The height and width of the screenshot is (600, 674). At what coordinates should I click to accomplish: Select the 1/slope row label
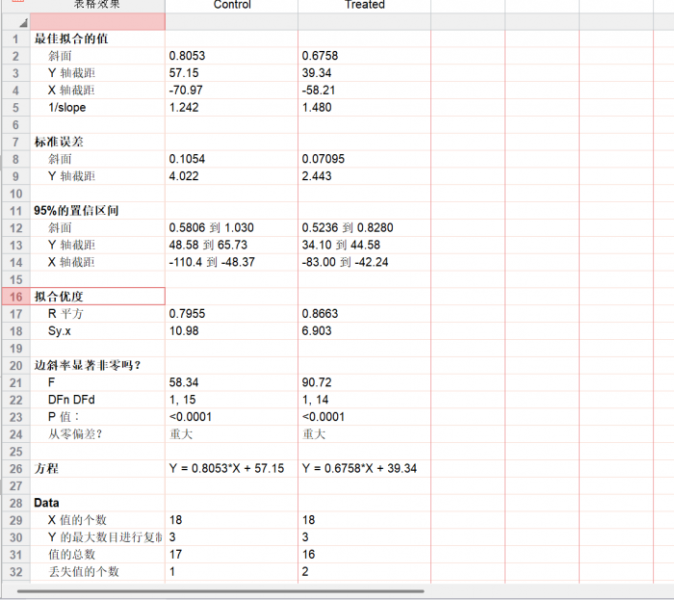(67, 108)
